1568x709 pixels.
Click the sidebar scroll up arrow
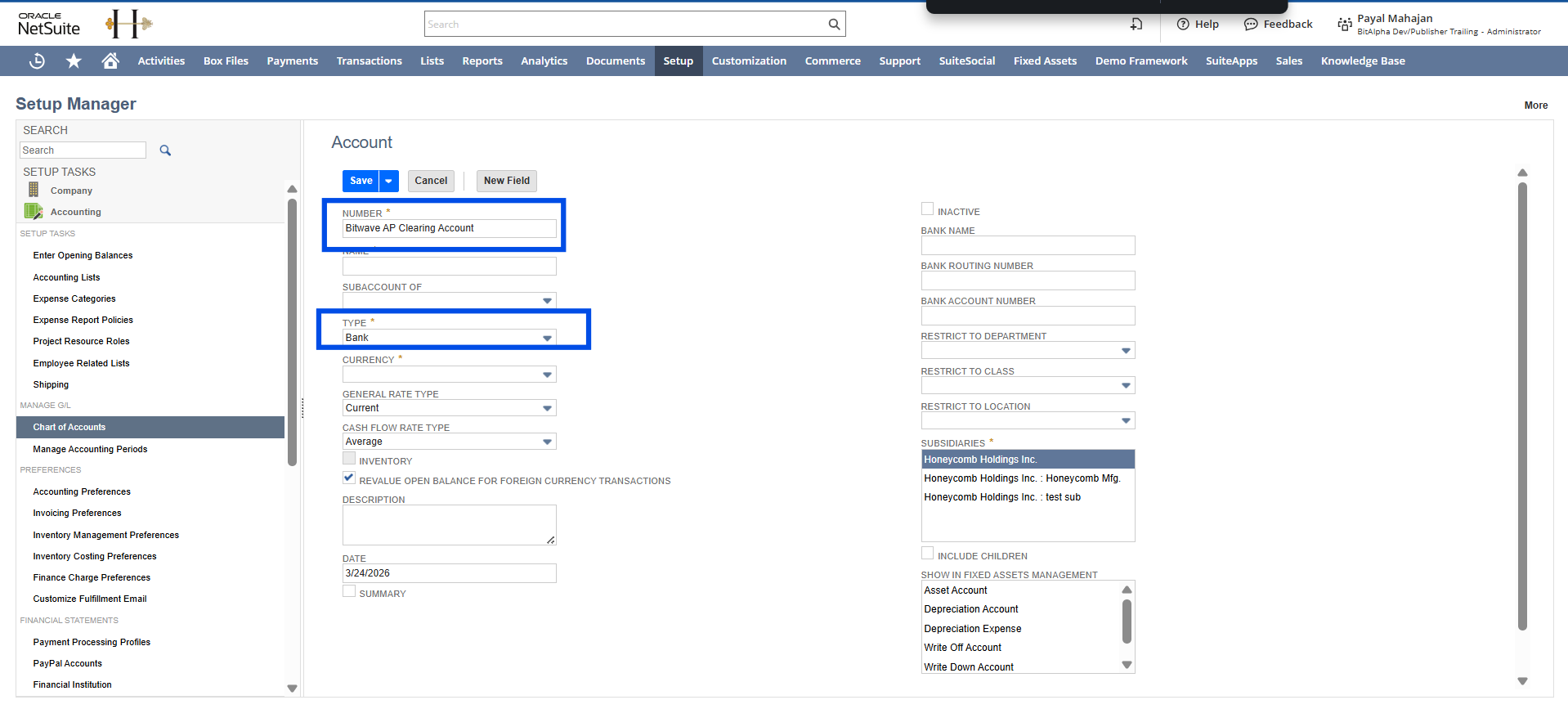(292, 189)
